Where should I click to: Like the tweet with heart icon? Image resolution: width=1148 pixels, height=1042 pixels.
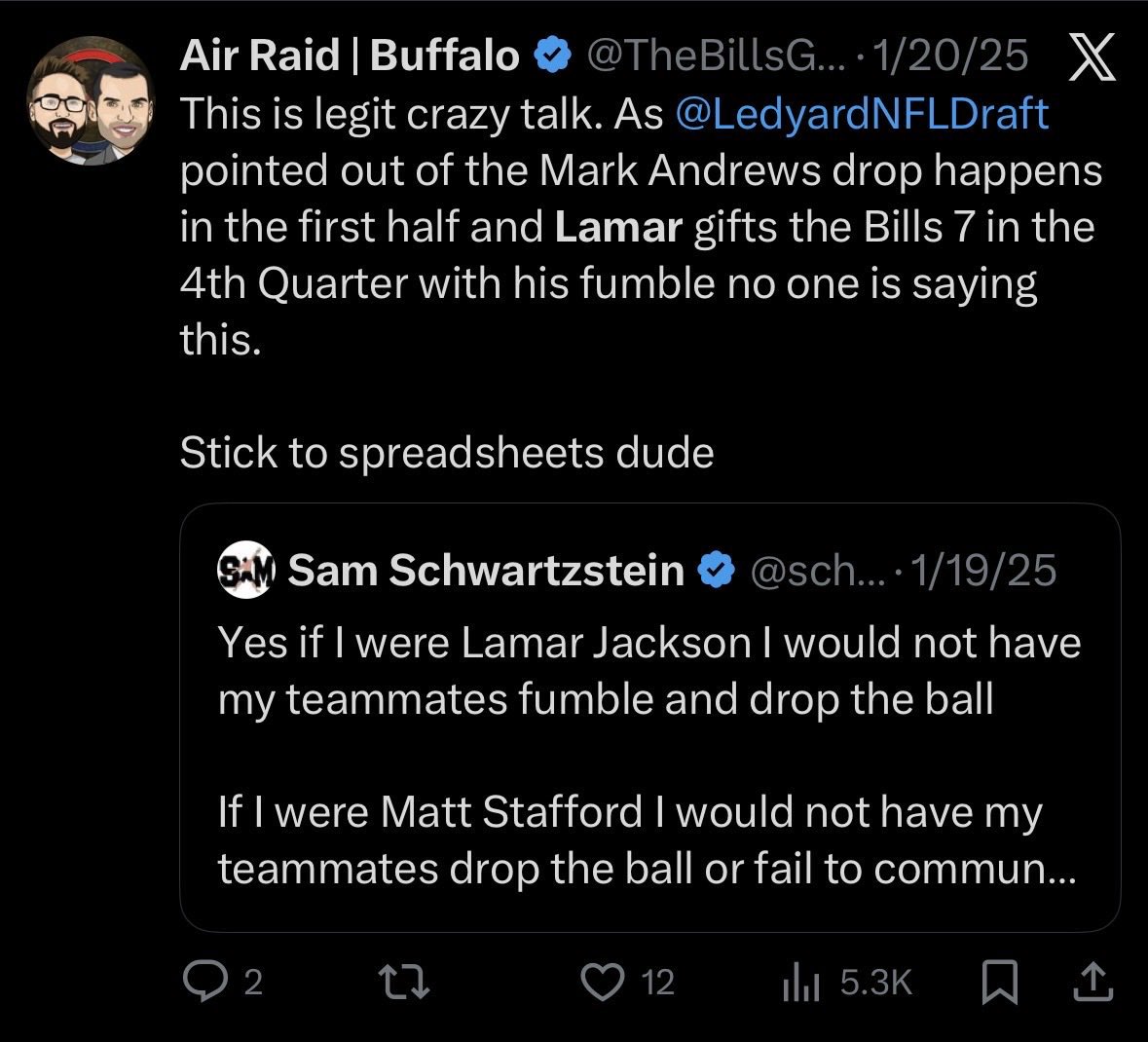[x=604, y=982]
